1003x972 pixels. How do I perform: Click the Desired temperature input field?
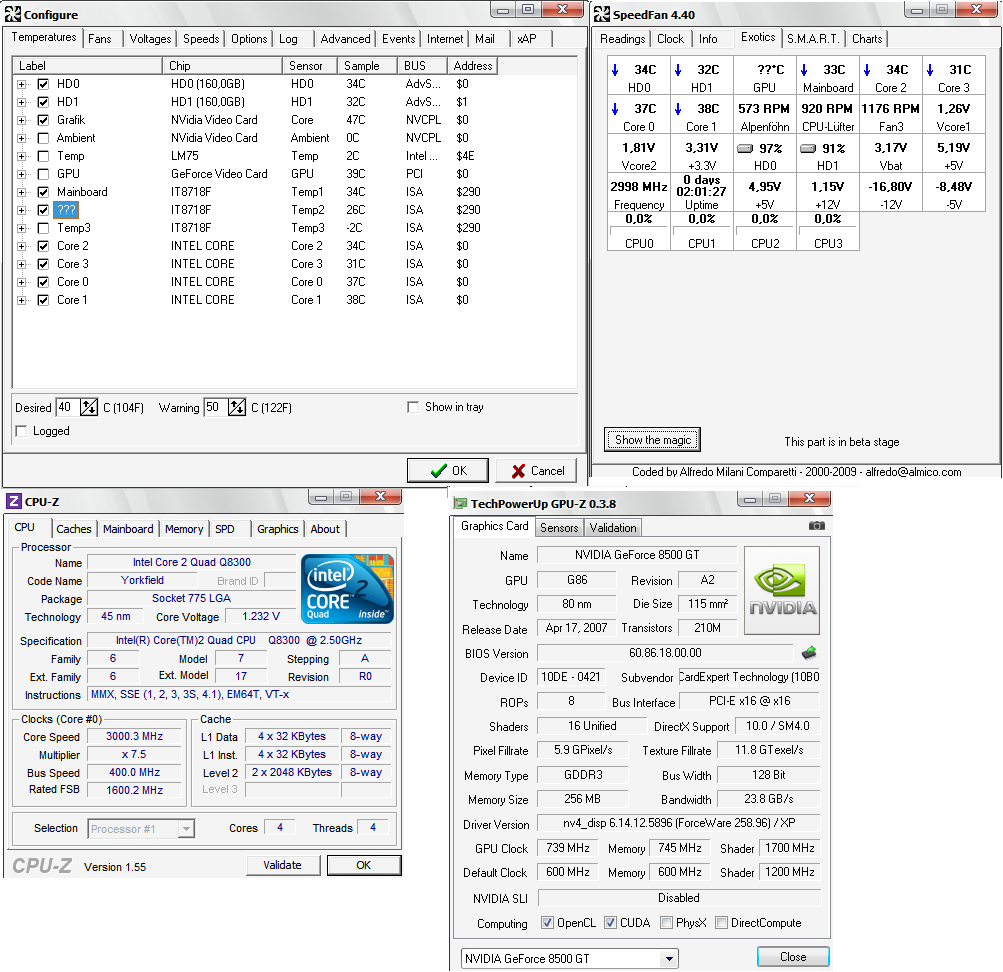[x=67, y=407]
